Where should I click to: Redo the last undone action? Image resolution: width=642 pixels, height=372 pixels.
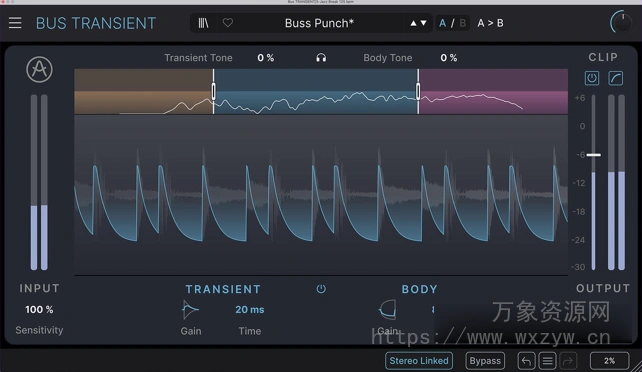[568, 361]
